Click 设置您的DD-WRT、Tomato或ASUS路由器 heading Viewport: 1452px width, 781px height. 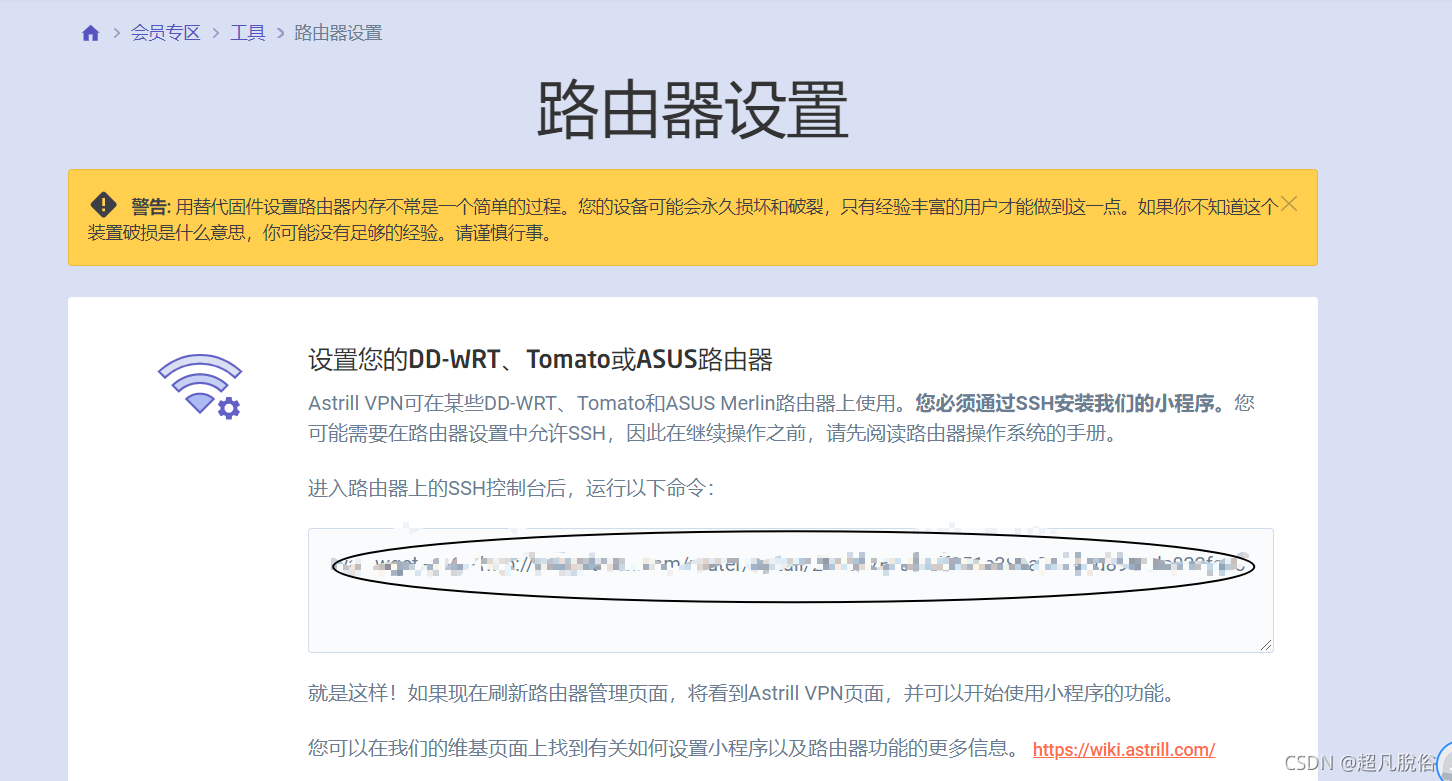click(x=540, y=359)
